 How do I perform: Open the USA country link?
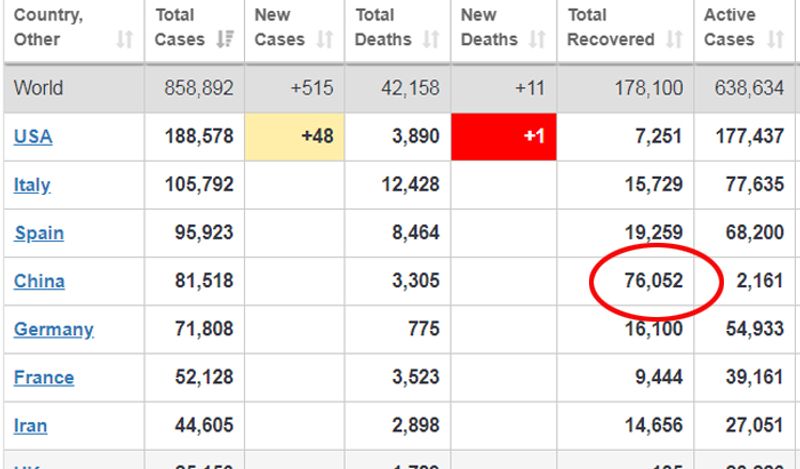pyautogui.click(x=33, y=137)
